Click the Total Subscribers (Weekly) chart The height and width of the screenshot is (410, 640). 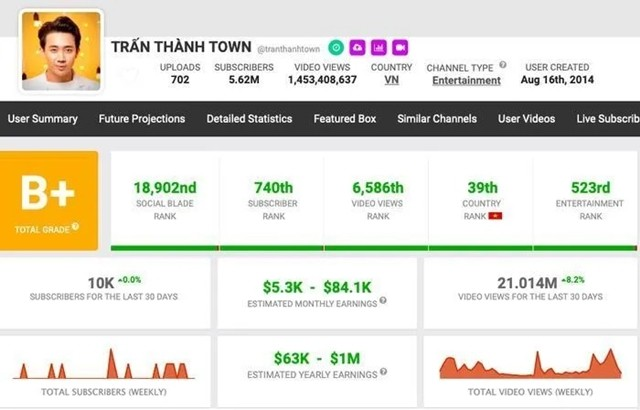click(x=104, y=364)
